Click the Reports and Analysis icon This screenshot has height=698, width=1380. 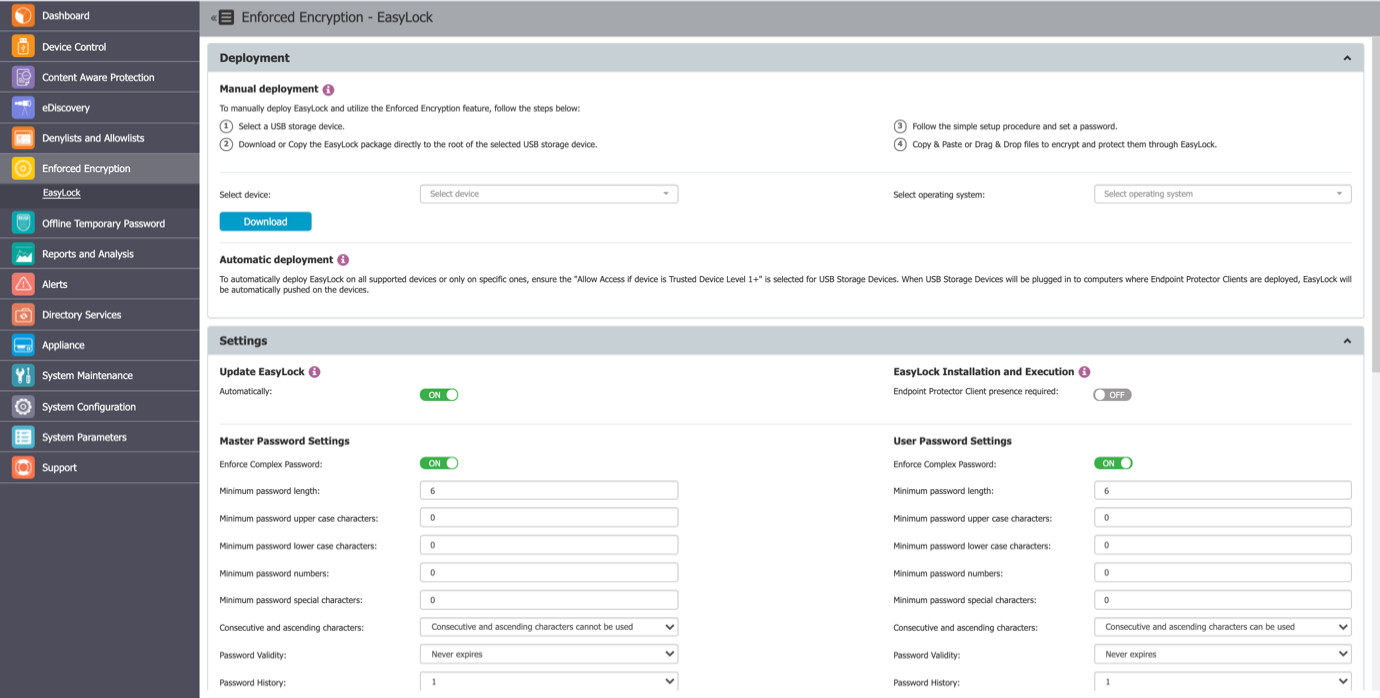tap(23, 254)
